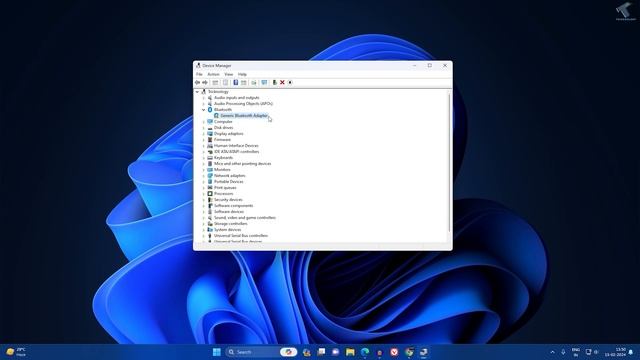640x360 pixels.
Task: Maximize the Device Manager window
Action: pos(430,65)
